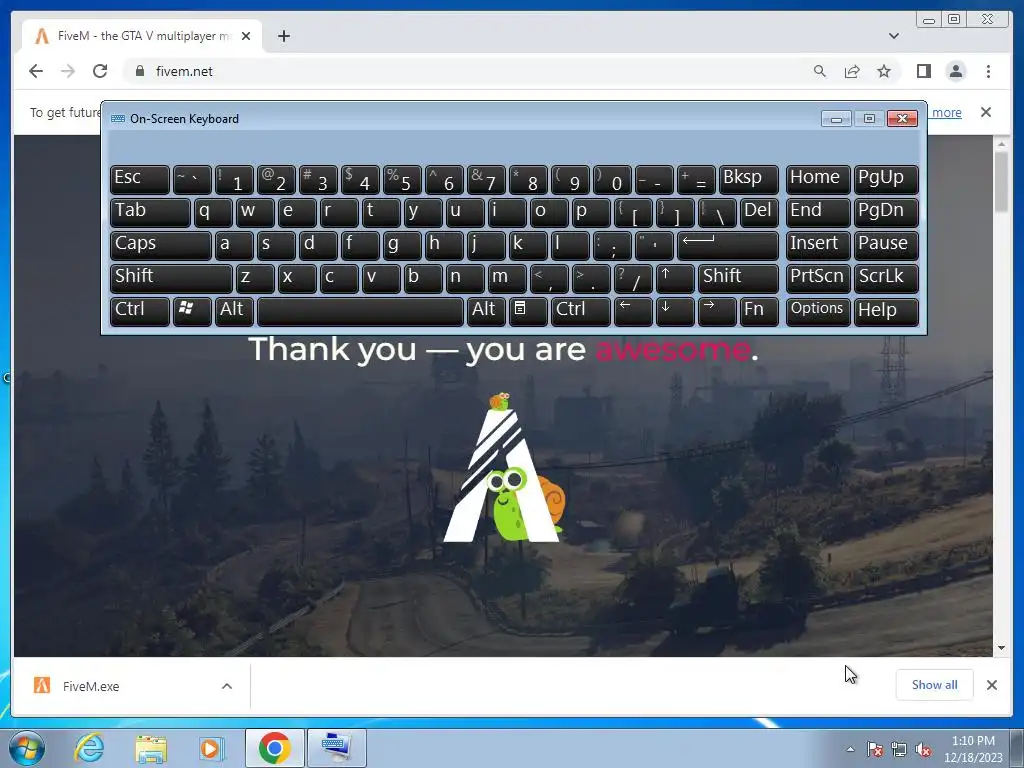Expand FiveM.exe download options
Screen dimensions: 1024x768
pos(227,686)
